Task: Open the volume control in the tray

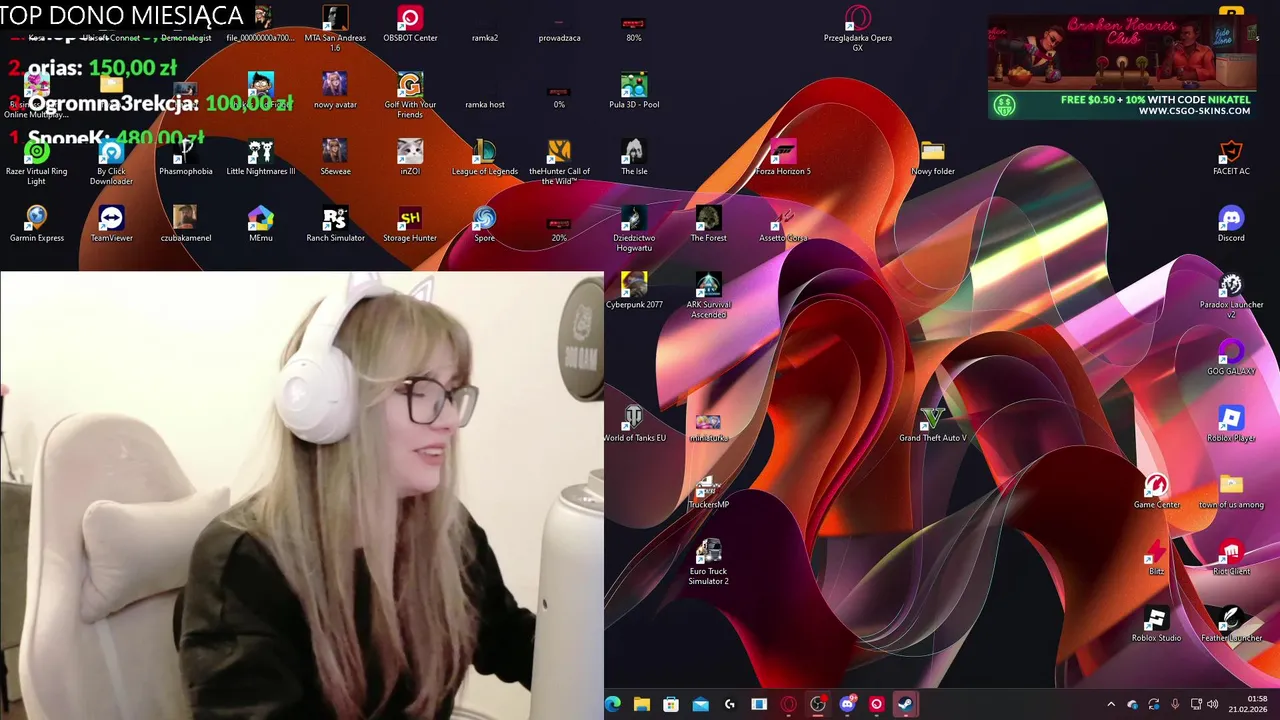Action: pyautogui.click(x=1213, y=704)
